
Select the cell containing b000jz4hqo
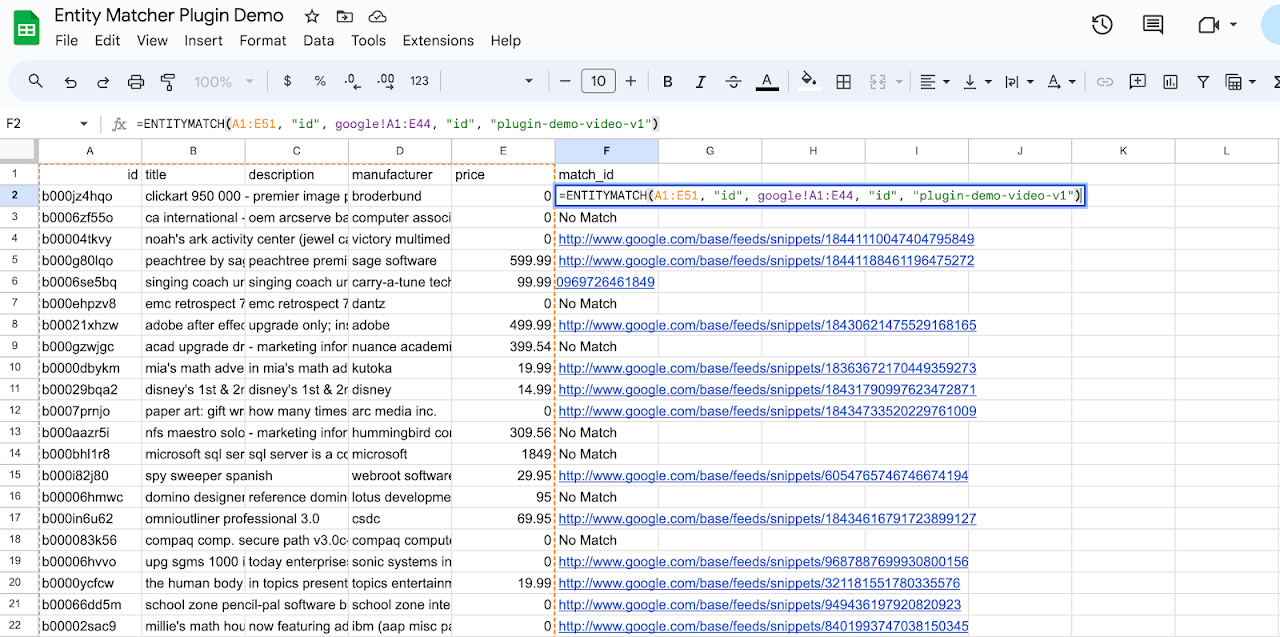tap(90, 196)
